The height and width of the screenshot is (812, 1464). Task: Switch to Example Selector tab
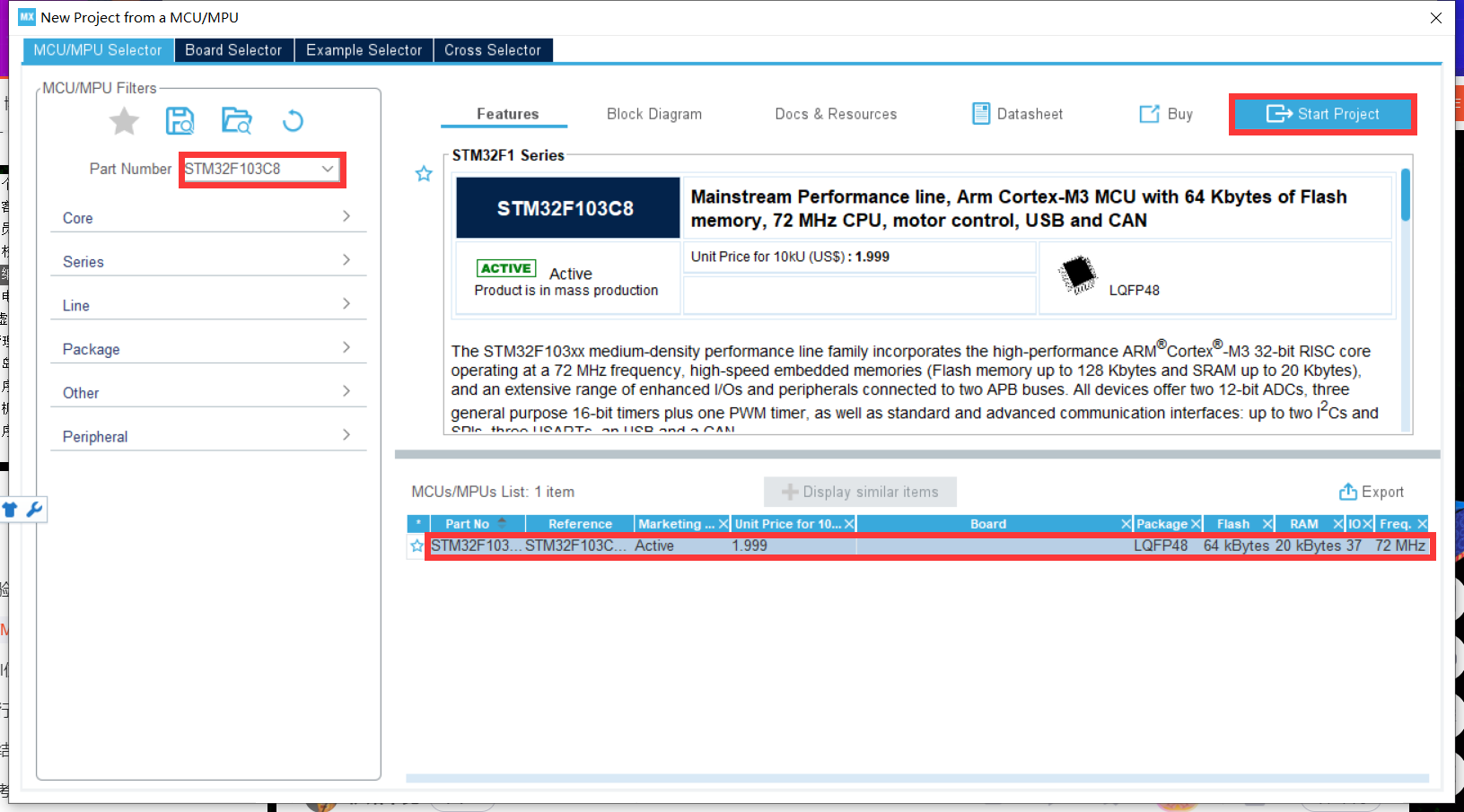click(x=364, y=50)
